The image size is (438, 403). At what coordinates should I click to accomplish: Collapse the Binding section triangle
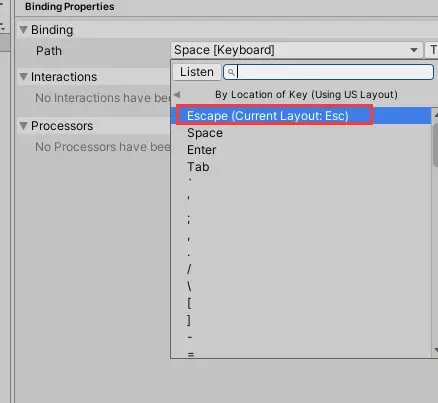(23, 30)
